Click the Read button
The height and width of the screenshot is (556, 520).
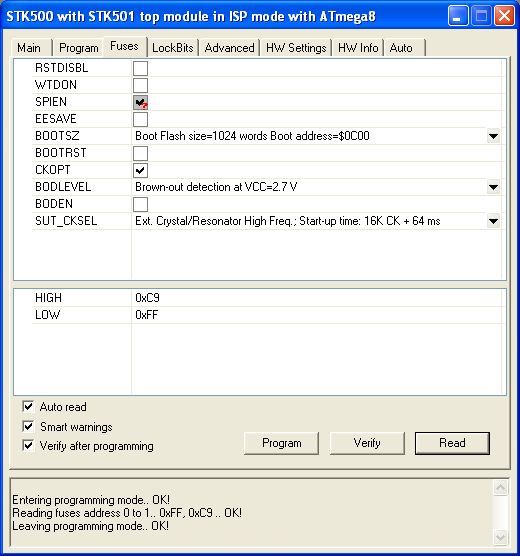(452, 443)
